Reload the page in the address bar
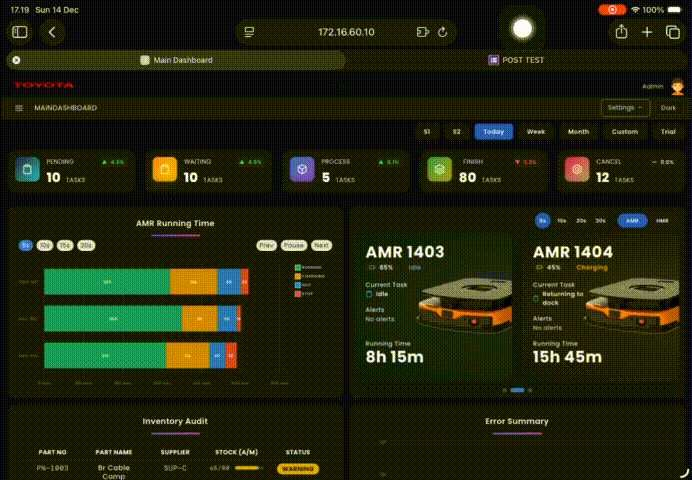Image resolution: width=692 pixels, height=480 pixels. click(442, 32)
